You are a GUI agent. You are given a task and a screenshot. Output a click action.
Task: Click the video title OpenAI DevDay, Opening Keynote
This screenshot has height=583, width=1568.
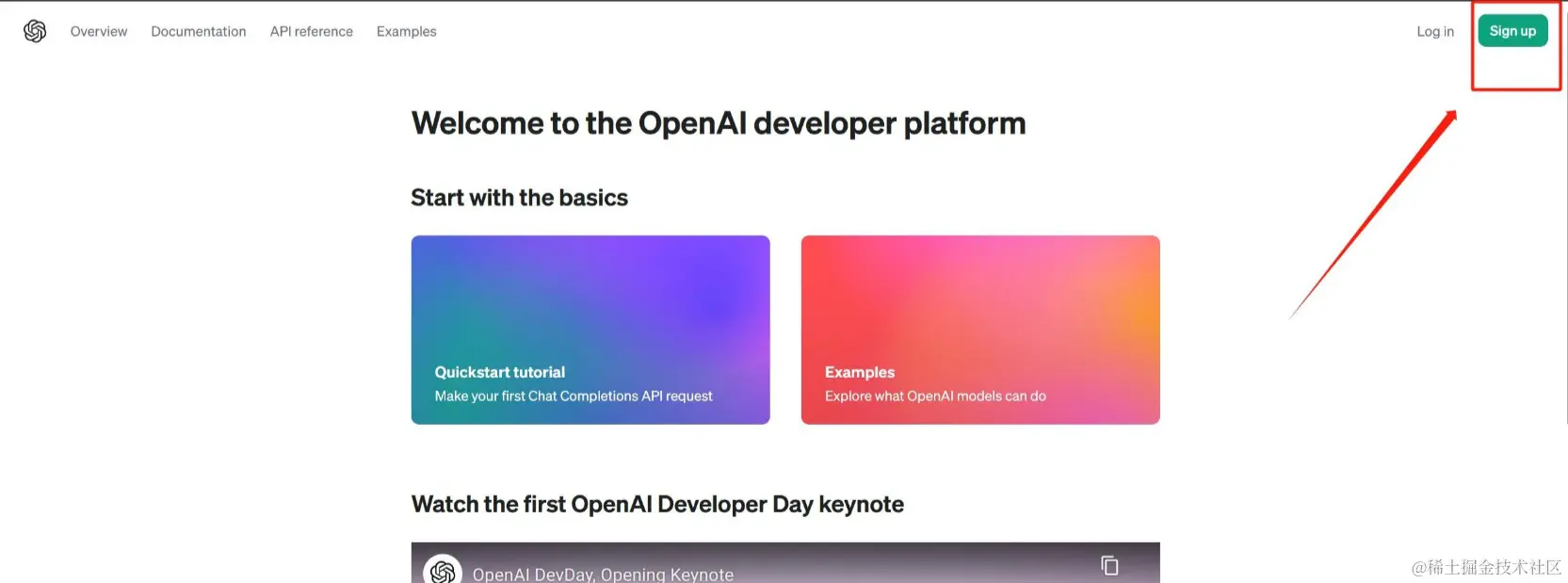point(603,574)
